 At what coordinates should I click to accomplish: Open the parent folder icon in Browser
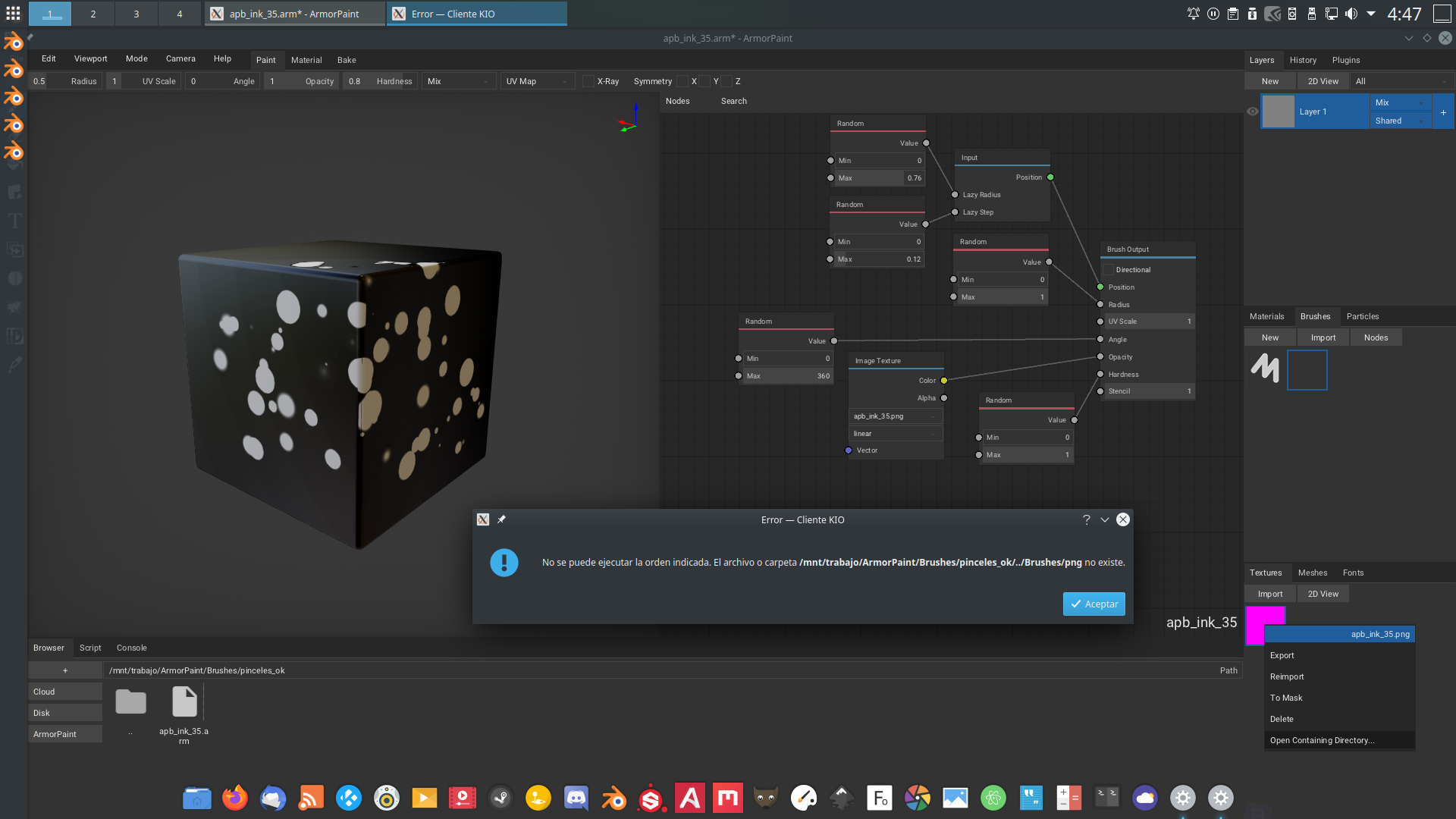(130, 702)
